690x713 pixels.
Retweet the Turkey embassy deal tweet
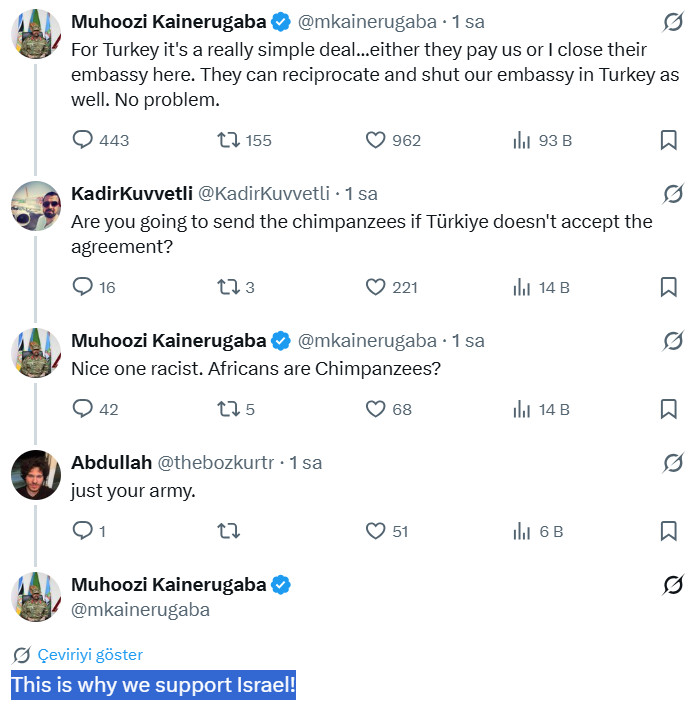coord(228,141)
